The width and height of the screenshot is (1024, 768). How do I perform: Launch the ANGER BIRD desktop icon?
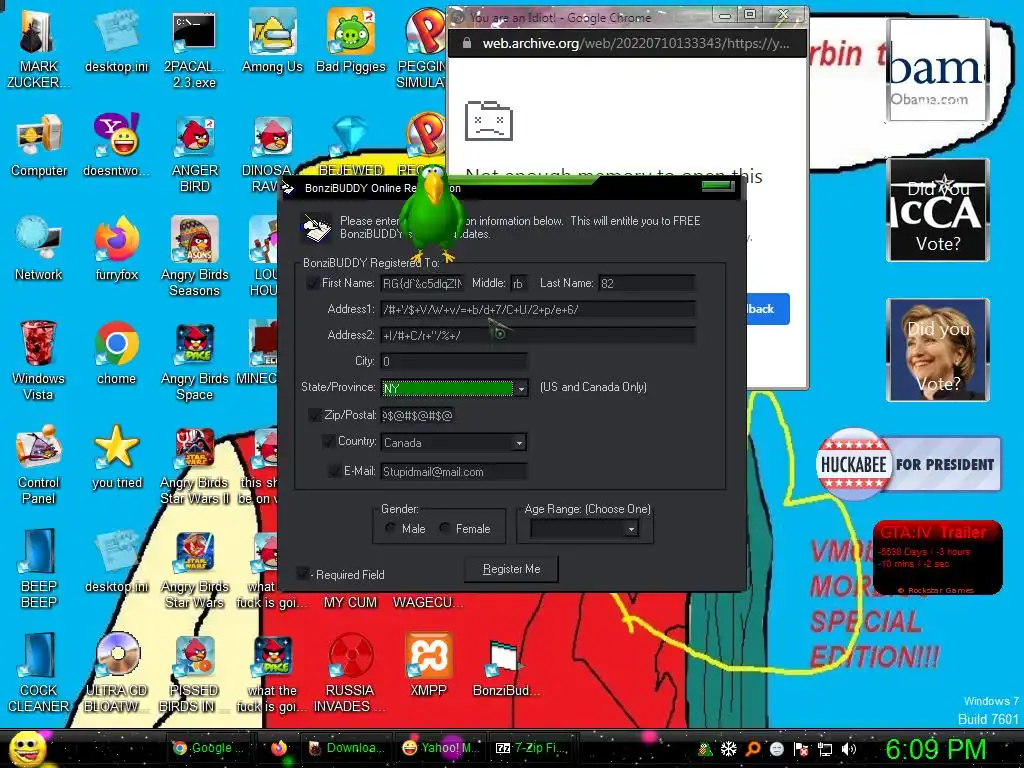point(194,153)
